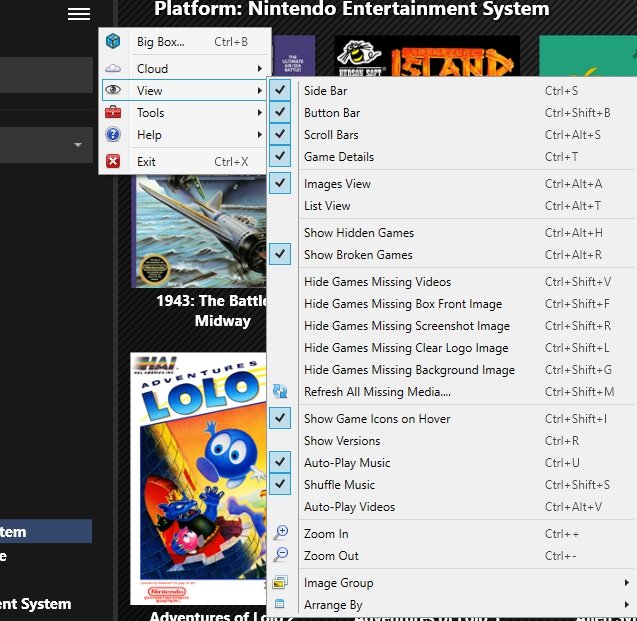The image size is (637, 621).
Task: Toggle Game Details checkmark
Action: pyautogui.click(x=280, y=156)
